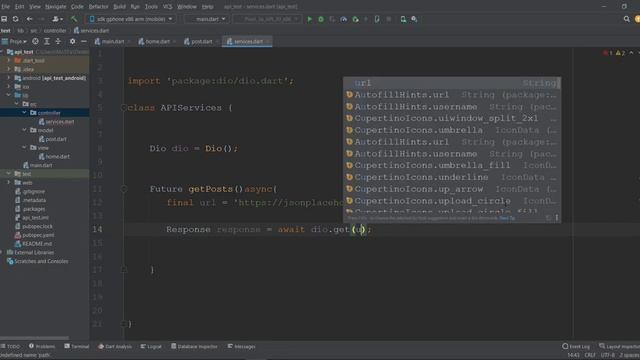Collapse the lib folder
Screen dimensions: 640x360
click(9, 95)
